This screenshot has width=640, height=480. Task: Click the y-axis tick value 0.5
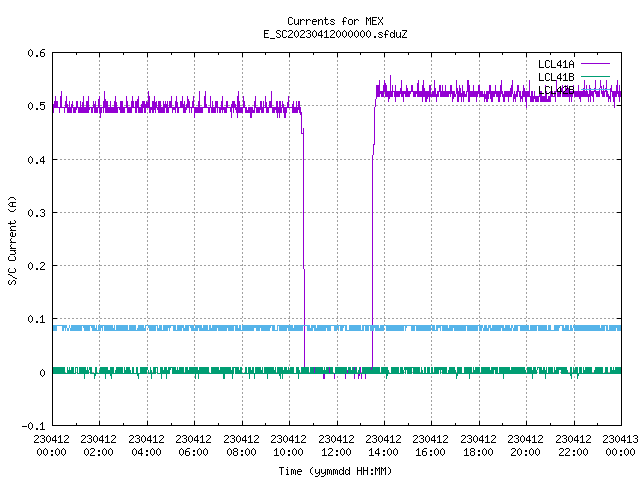[x=36, y=106]
